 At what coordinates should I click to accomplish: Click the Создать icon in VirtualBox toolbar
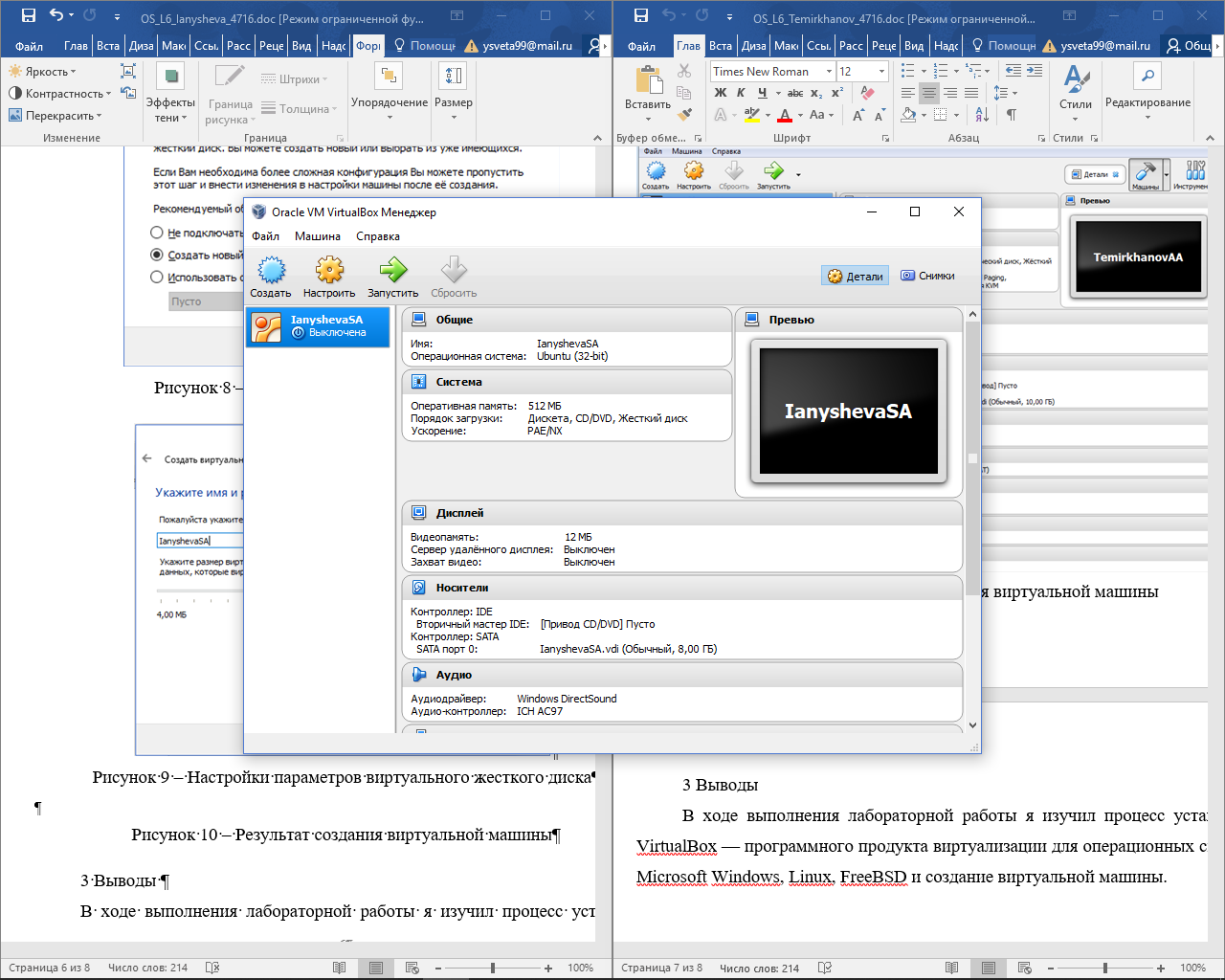point(271,271)
